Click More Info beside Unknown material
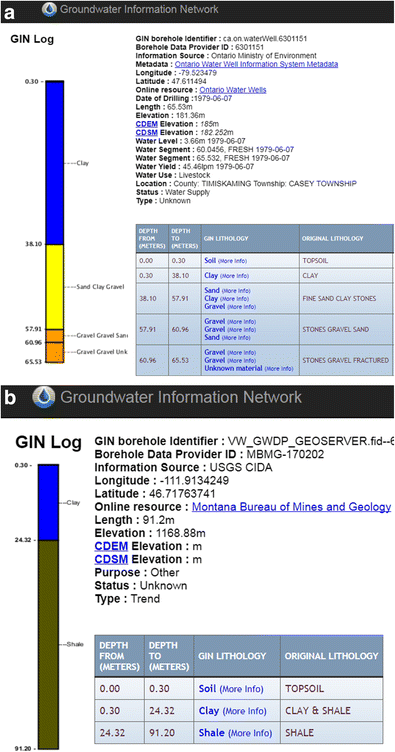Screen dimensions: 395x752 278,369
